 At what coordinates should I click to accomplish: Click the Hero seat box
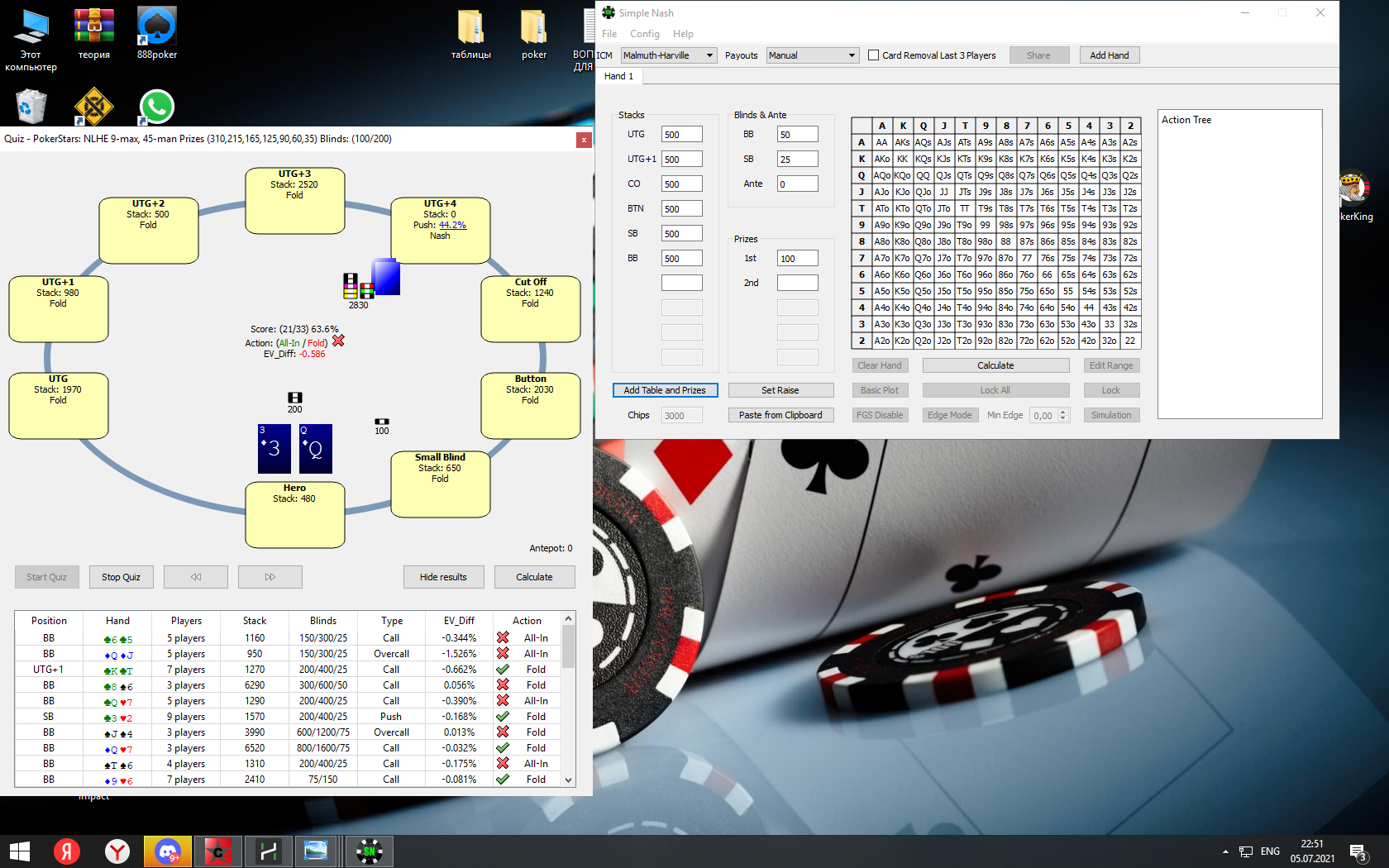point(294,515)
